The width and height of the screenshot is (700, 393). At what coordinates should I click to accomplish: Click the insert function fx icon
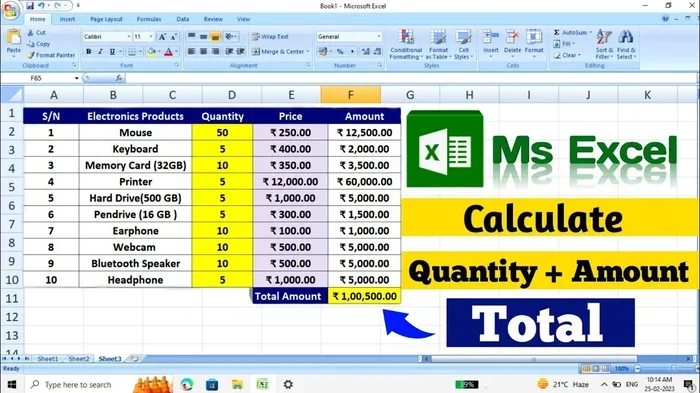118,78
